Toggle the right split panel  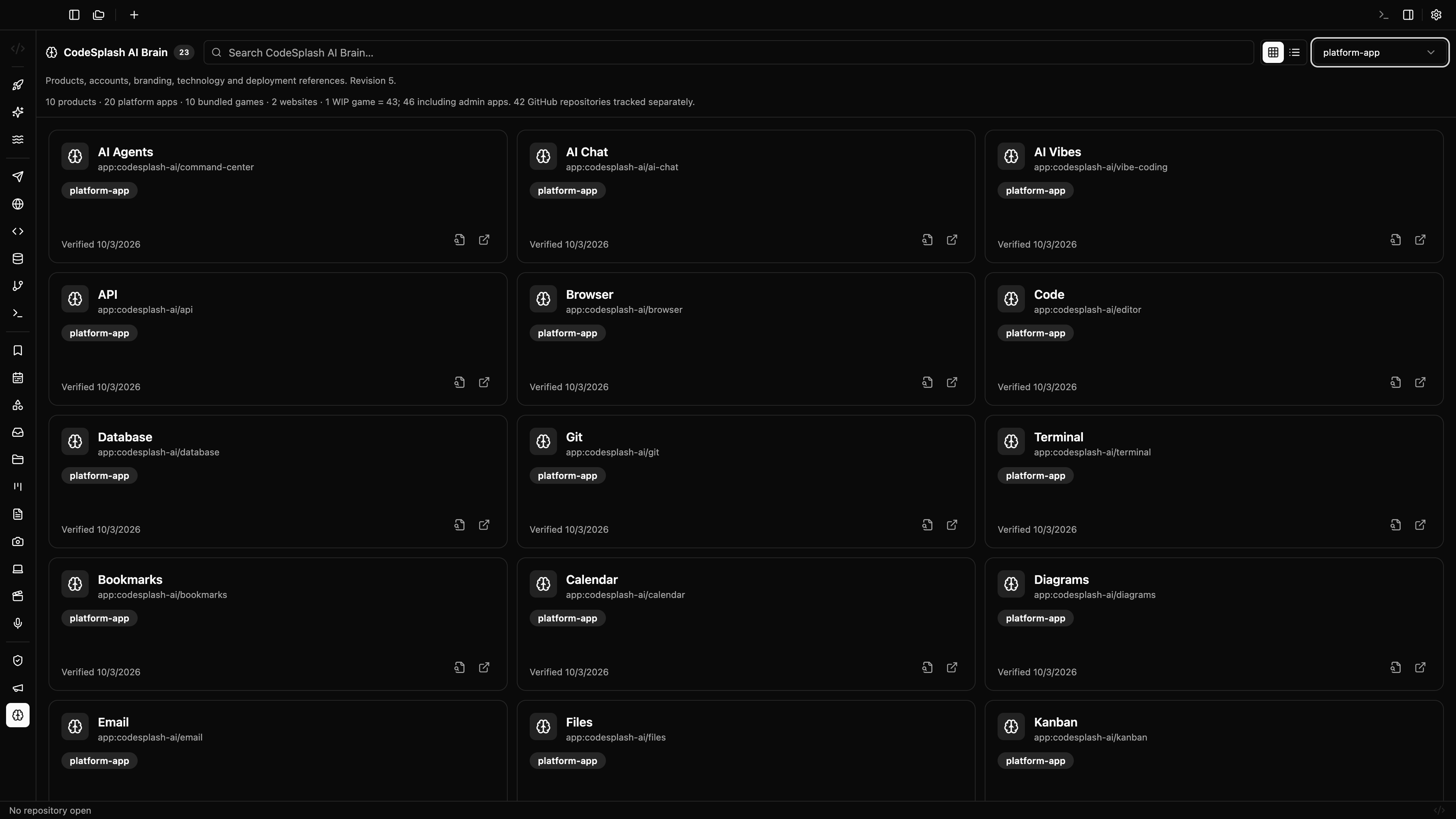pyautogui.click(x=1408, y=15)
